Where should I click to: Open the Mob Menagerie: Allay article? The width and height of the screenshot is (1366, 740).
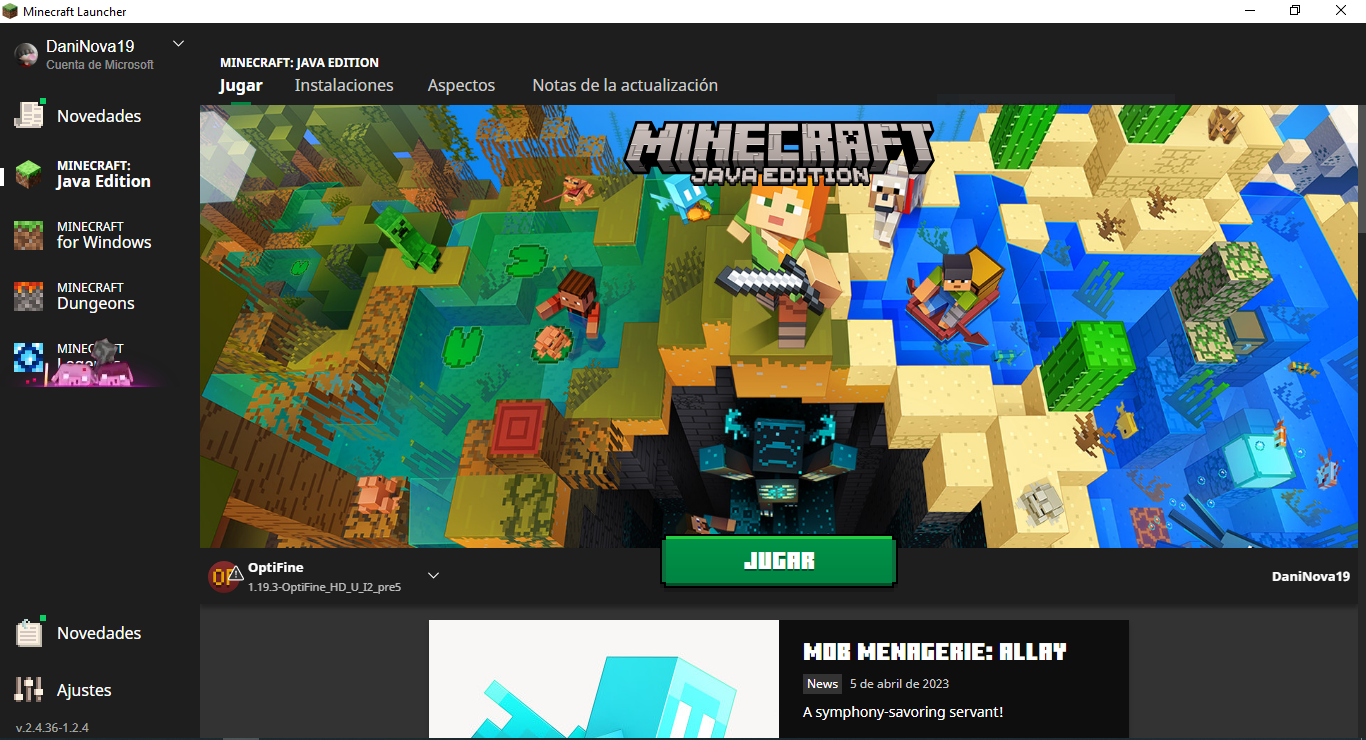coord(935,651)
